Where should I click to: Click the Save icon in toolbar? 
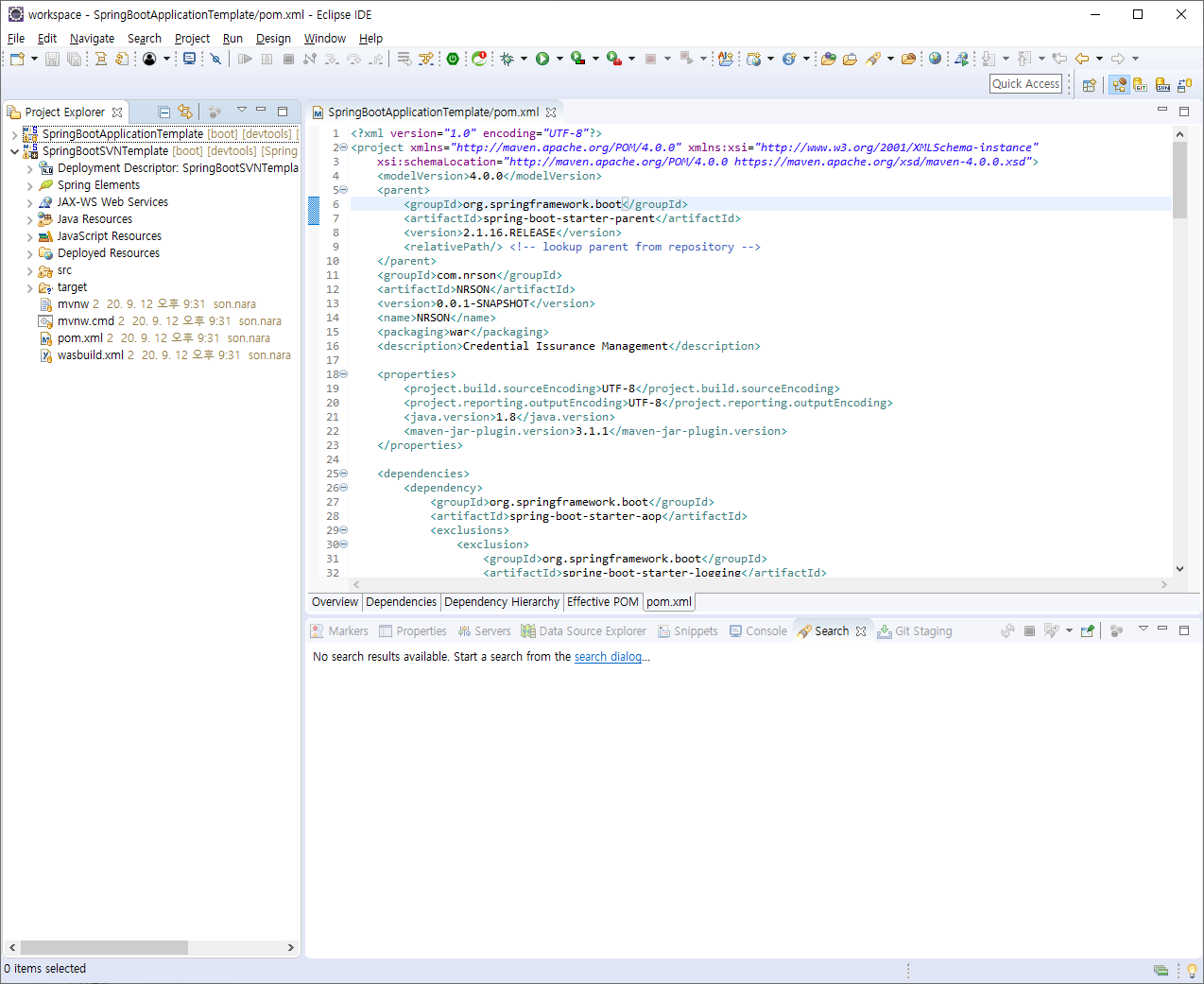52,59
